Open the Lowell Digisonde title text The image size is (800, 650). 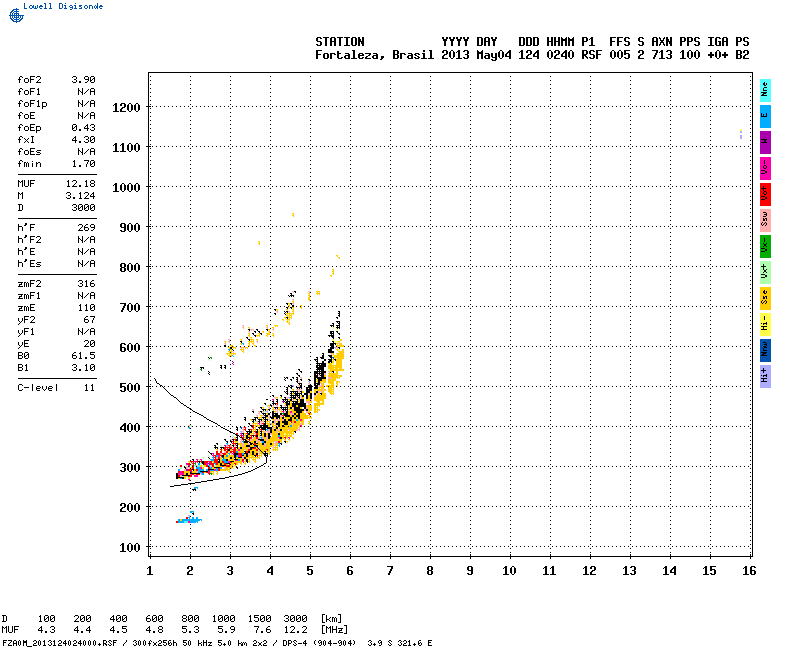[x=63, y=6]
